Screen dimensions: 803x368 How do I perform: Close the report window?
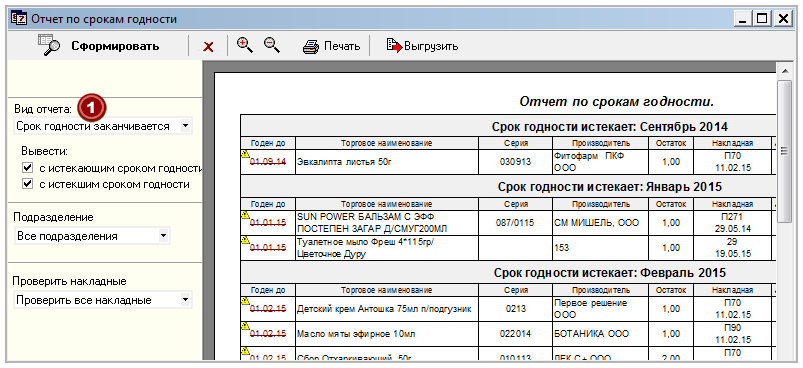(782, 19)
